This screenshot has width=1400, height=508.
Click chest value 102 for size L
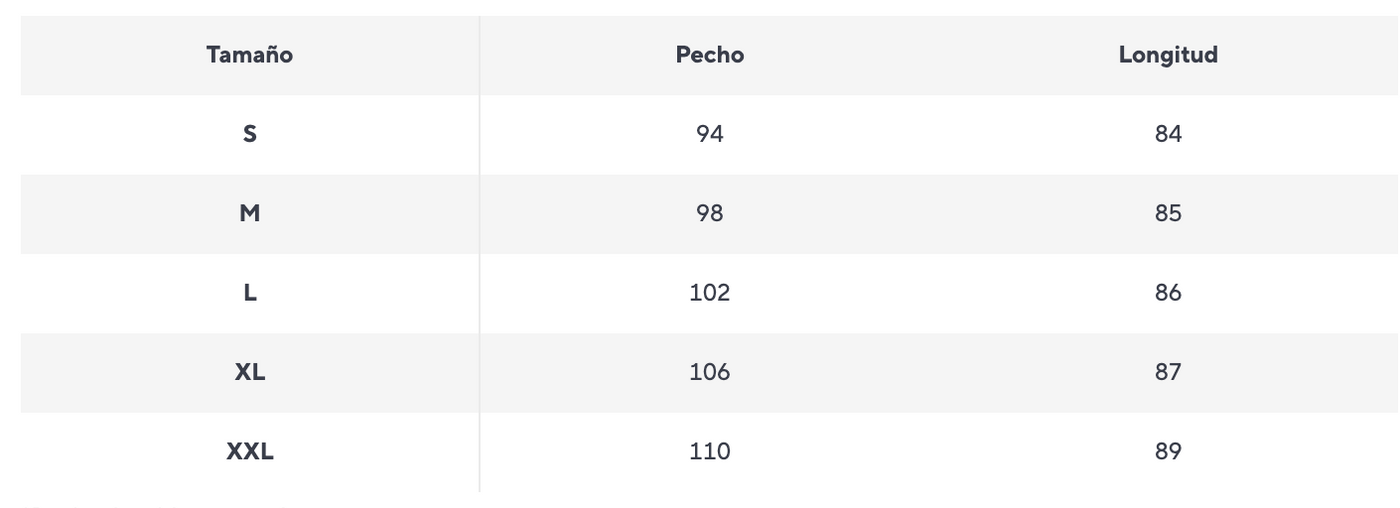point(710,292)
